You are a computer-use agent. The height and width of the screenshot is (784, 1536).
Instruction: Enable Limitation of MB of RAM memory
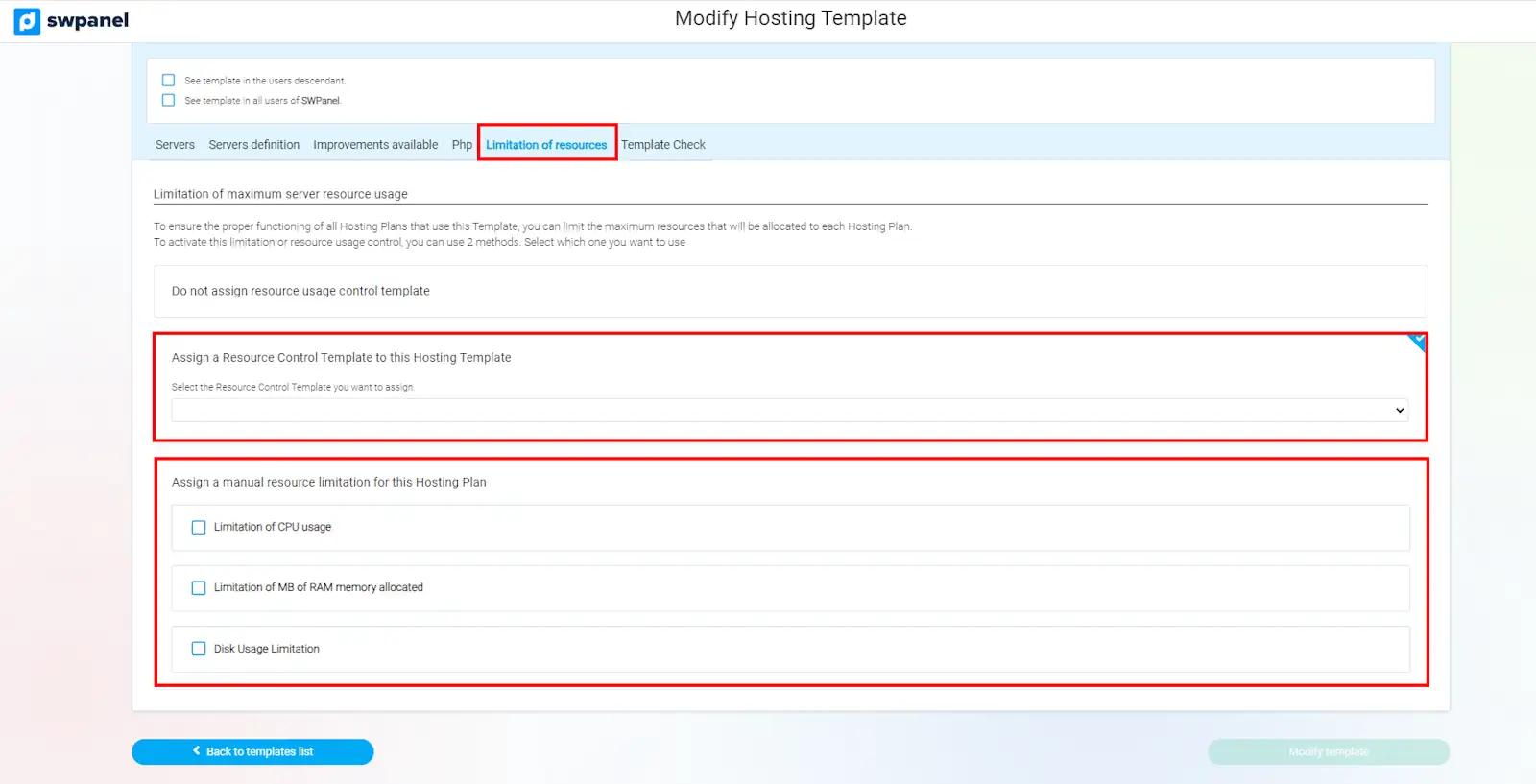coord(199,588)
